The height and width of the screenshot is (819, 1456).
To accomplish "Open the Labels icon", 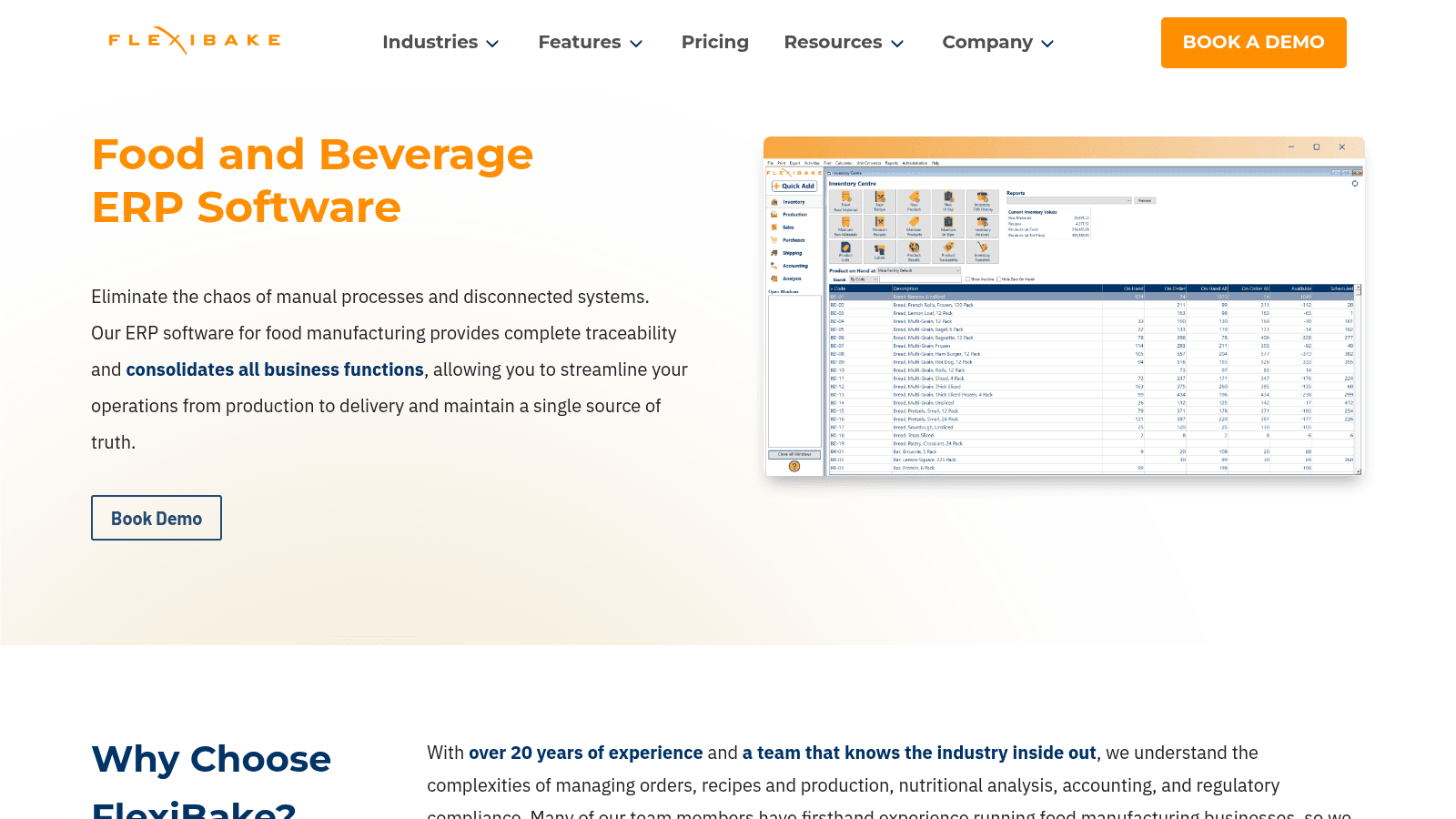I will pos(880,252).
